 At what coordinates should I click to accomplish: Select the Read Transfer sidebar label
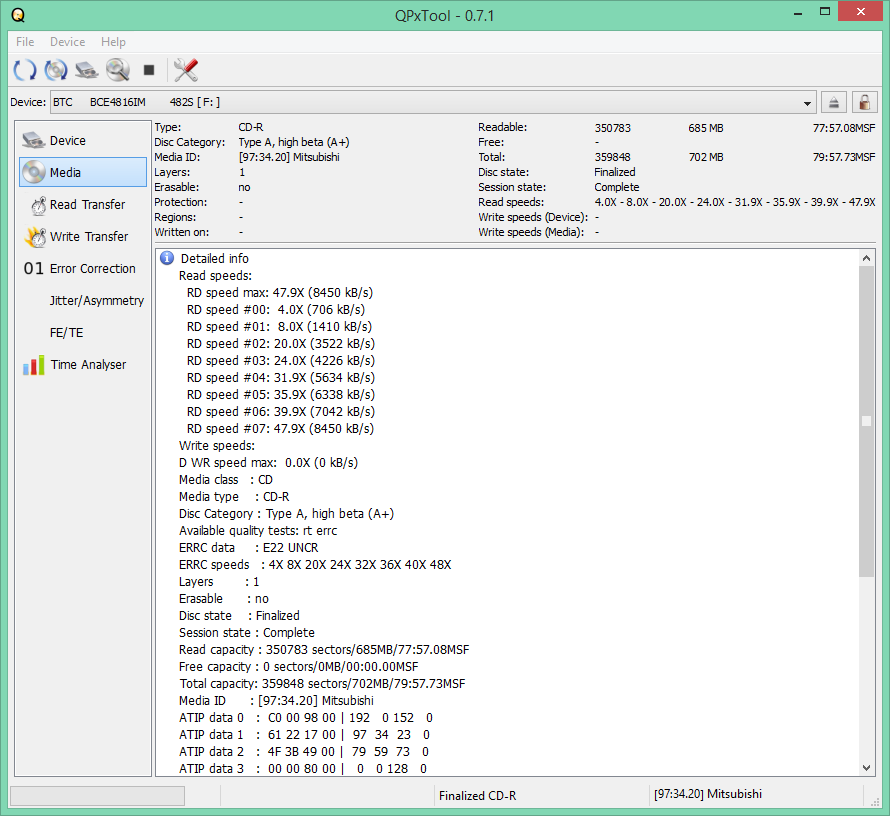[87, 204]
